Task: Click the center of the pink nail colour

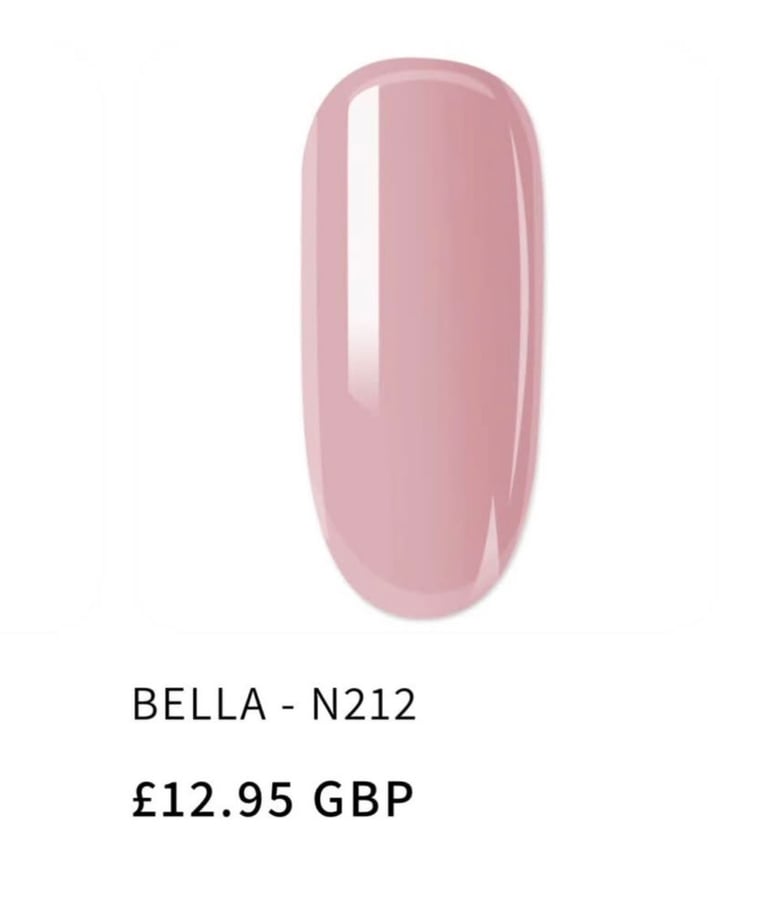Action: point(423,338)
